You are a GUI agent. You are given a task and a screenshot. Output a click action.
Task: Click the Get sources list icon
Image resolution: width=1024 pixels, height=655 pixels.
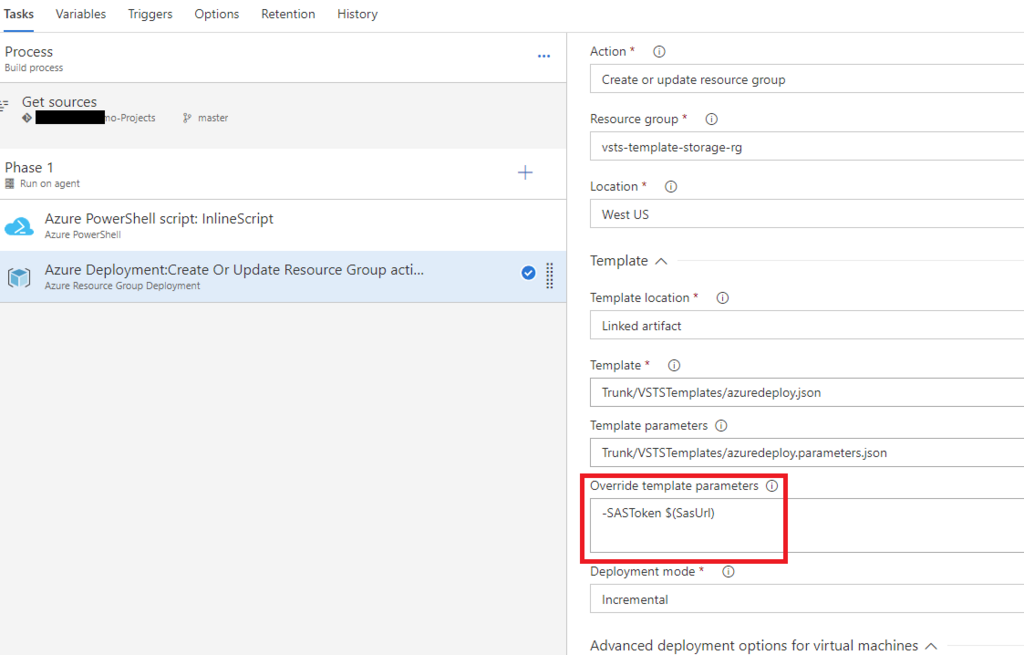(x=5, y=104)
